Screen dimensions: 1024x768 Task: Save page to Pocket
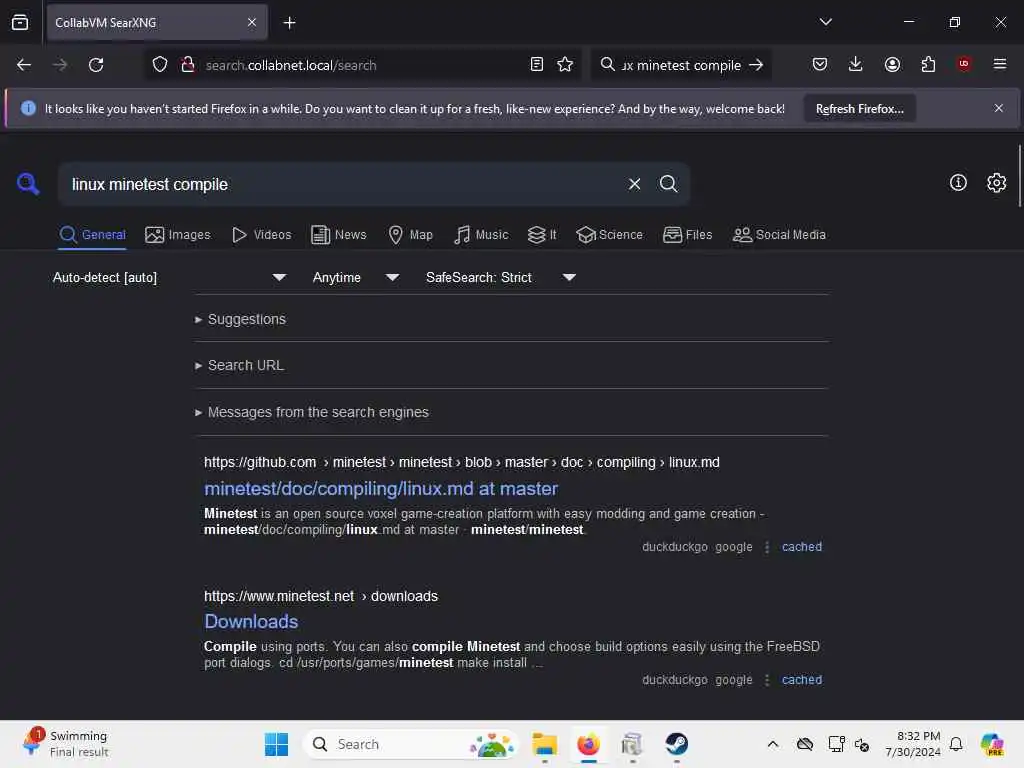coord(820,64)
